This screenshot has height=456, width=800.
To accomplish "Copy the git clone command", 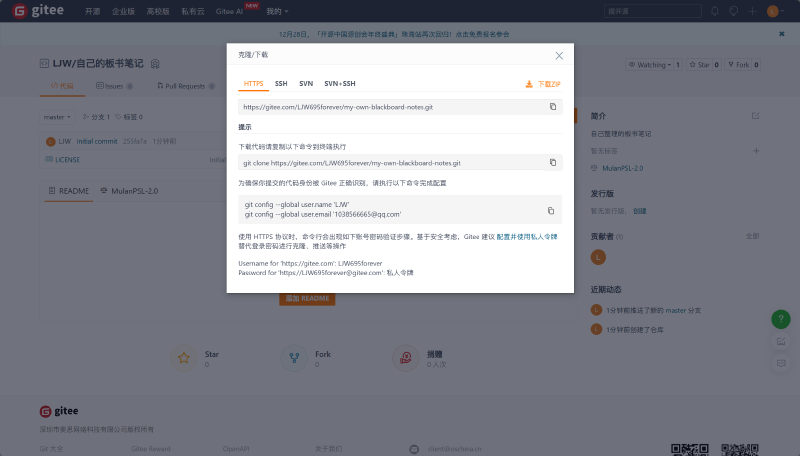I will click(553, 162).
